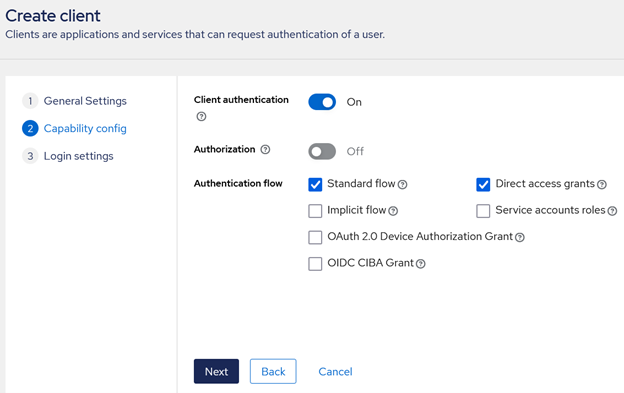The image size is (624, 393).
Task: Open help icon next to Authorization
Action: [x=265, y=150]
